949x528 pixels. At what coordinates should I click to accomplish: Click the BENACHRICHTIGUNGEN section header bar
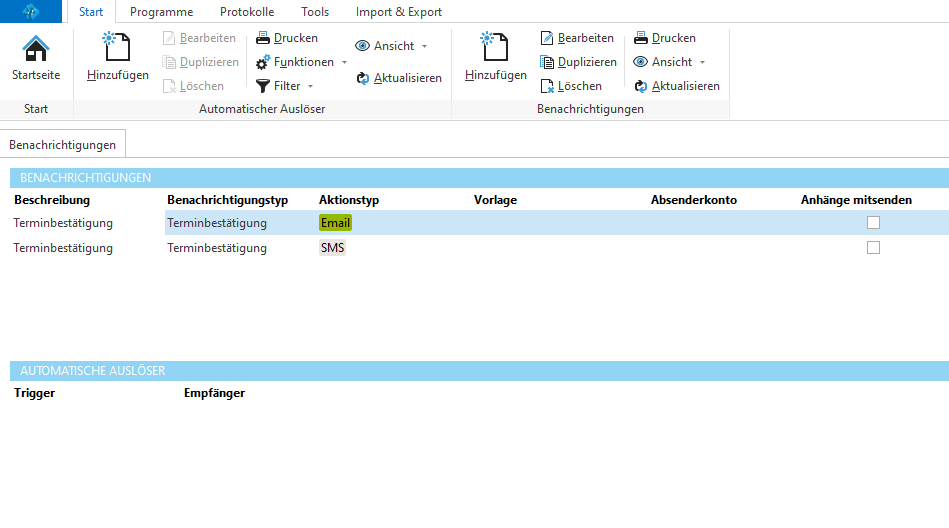tap(479, 177)
